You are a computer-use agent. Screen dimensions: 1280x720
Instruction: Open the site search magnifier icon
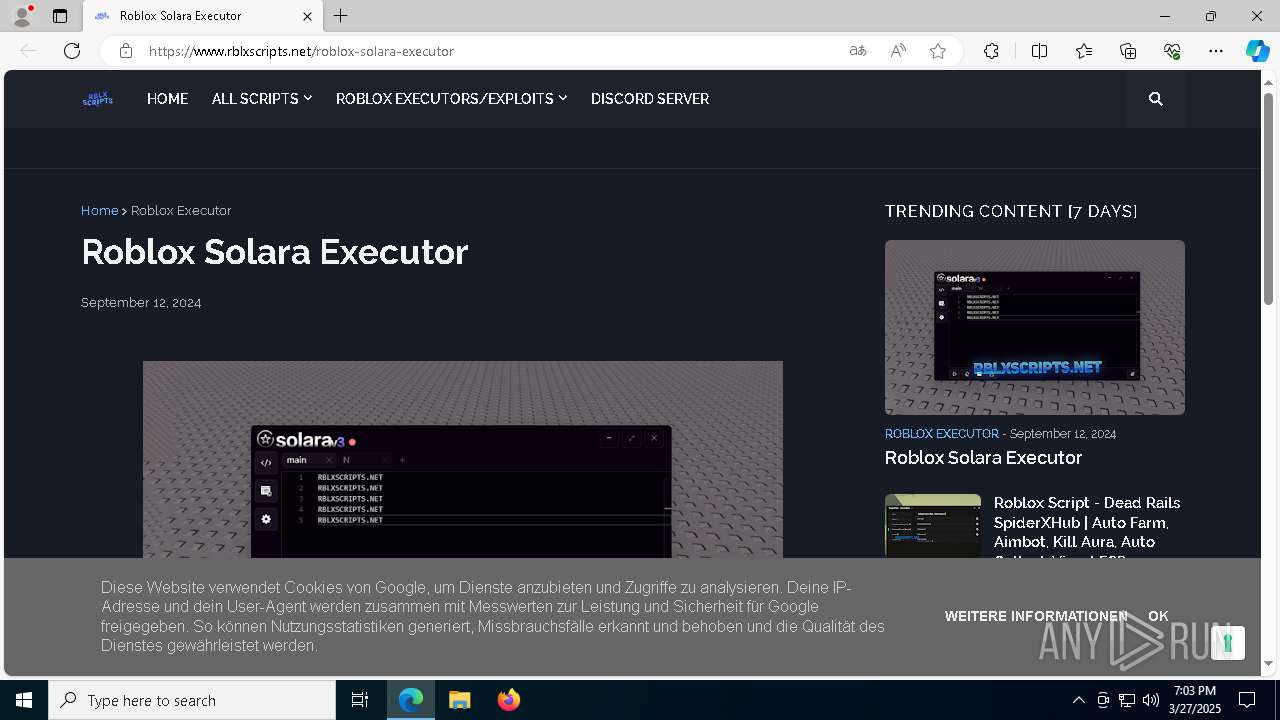coord(1156,99)
